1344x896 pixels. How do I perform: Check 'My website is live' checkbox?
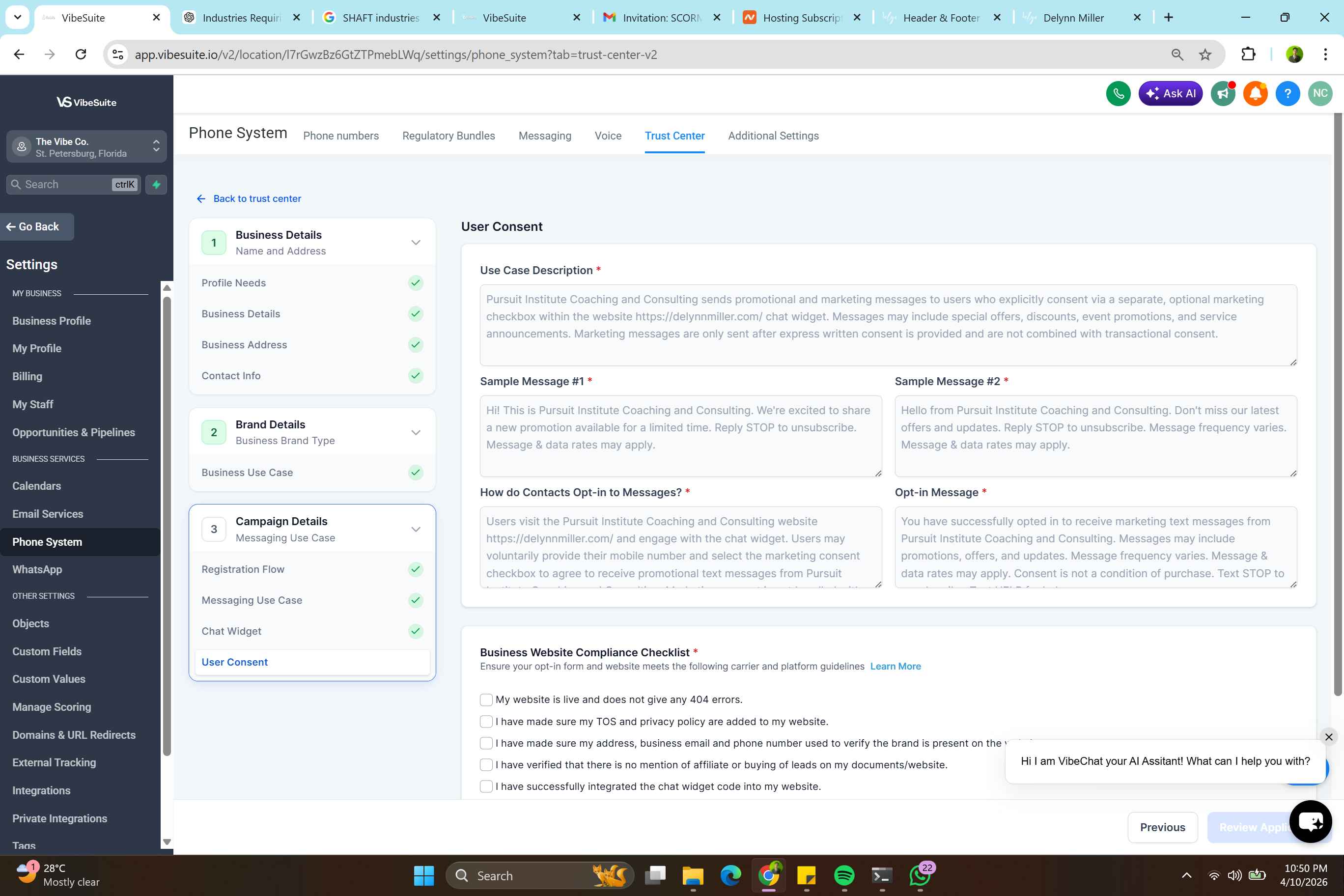[486, 700]
